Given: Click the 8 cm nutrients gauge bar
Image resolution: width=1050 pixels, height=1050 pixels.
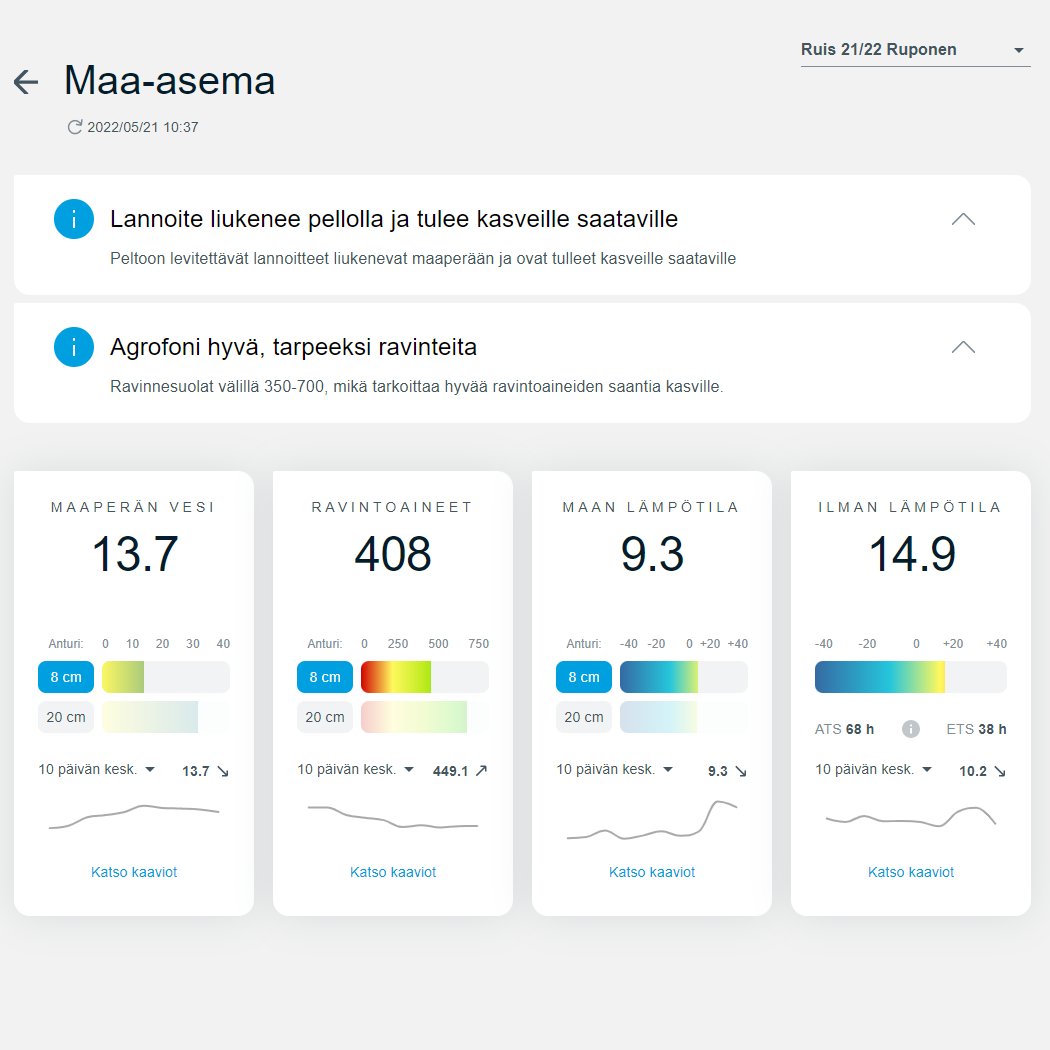Looking at the screenshot, I should click(x=425, y=677).
